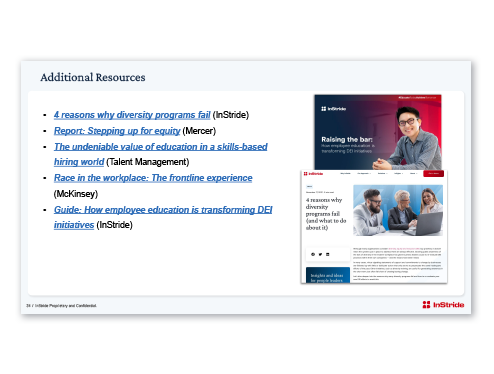Open the pink inline link in article paragraph
The height and width of the screenshot is (374, 494).
click(404, 249)
